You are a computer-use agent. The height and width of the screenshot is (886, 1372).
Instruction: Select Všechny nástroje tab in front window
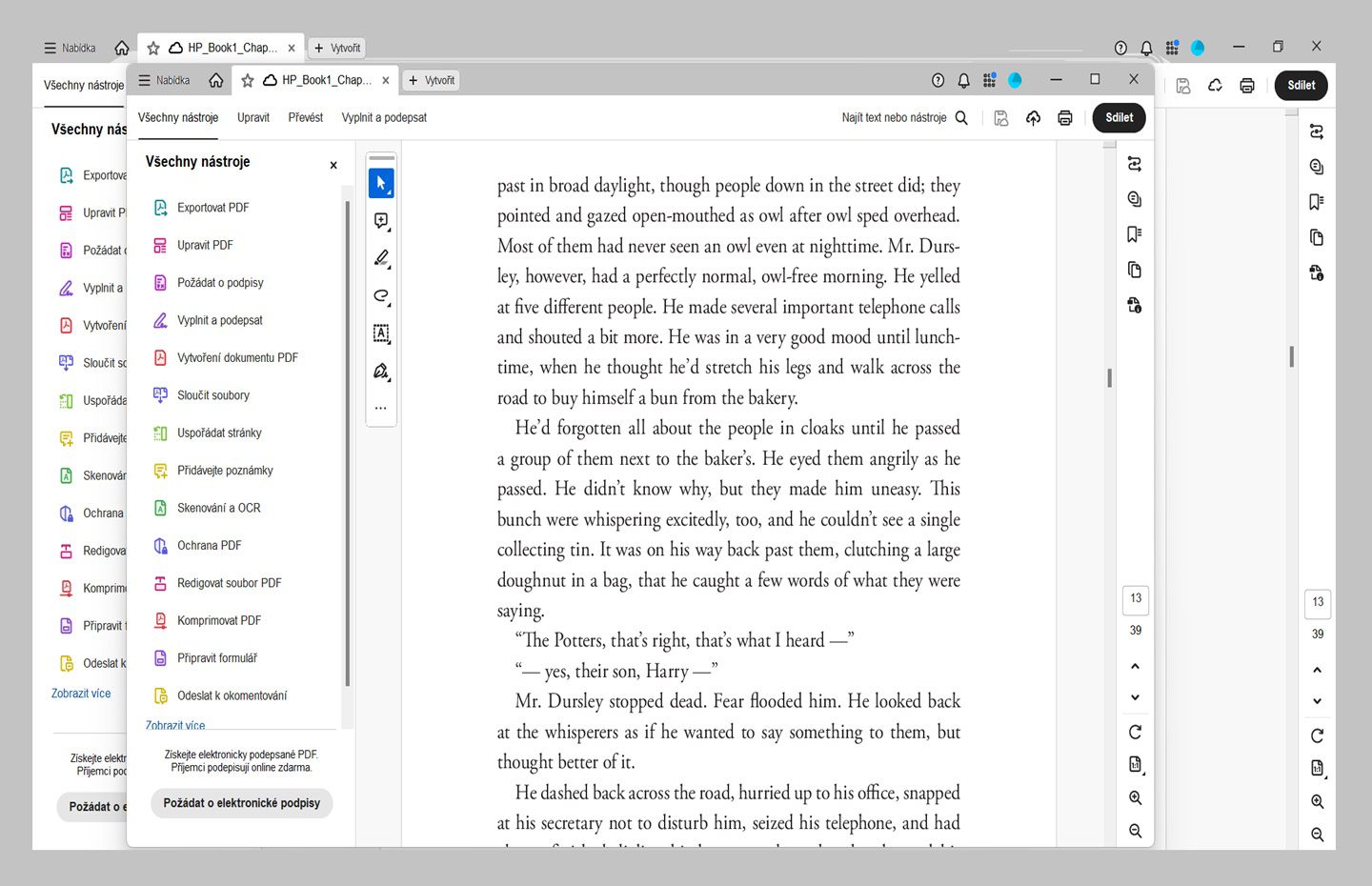point(178,118)
